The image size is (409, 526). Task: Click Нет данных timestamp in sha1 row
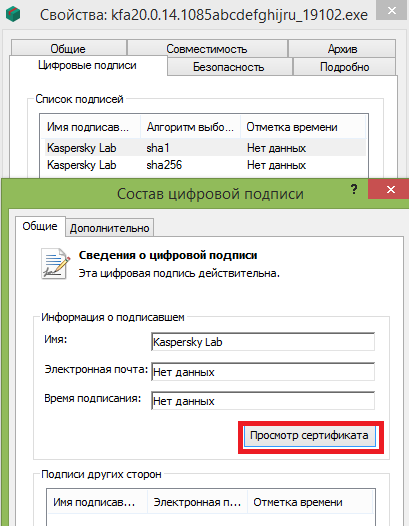276,148
